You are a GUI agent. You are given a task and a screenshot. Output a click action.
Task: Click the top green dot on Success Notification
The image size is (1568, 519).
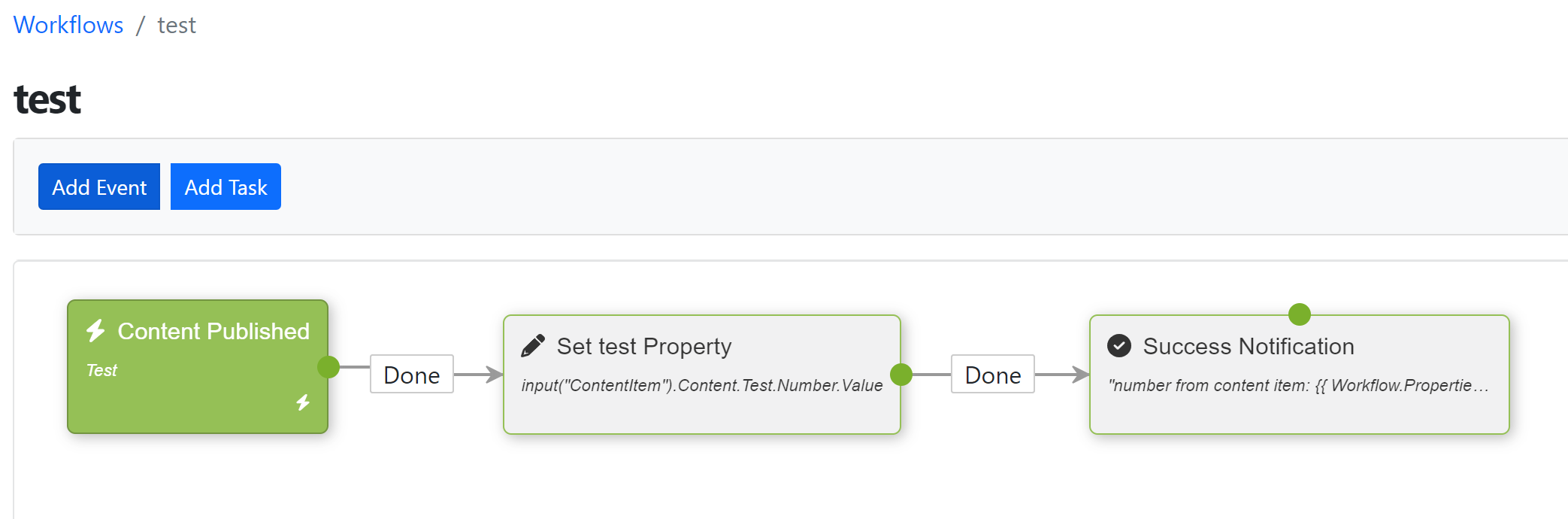click(1298, 314)
